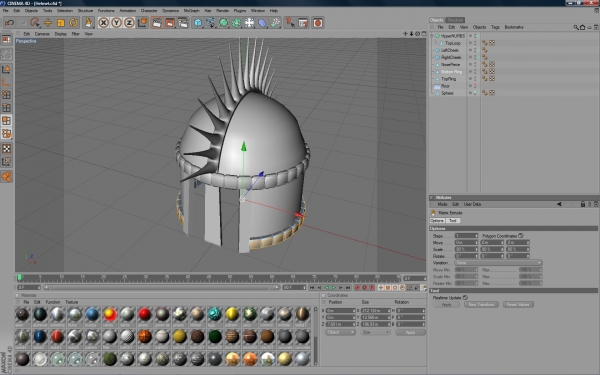Open Render Settings icon
Screen dimensions: 600x375
tap(183, 23)
